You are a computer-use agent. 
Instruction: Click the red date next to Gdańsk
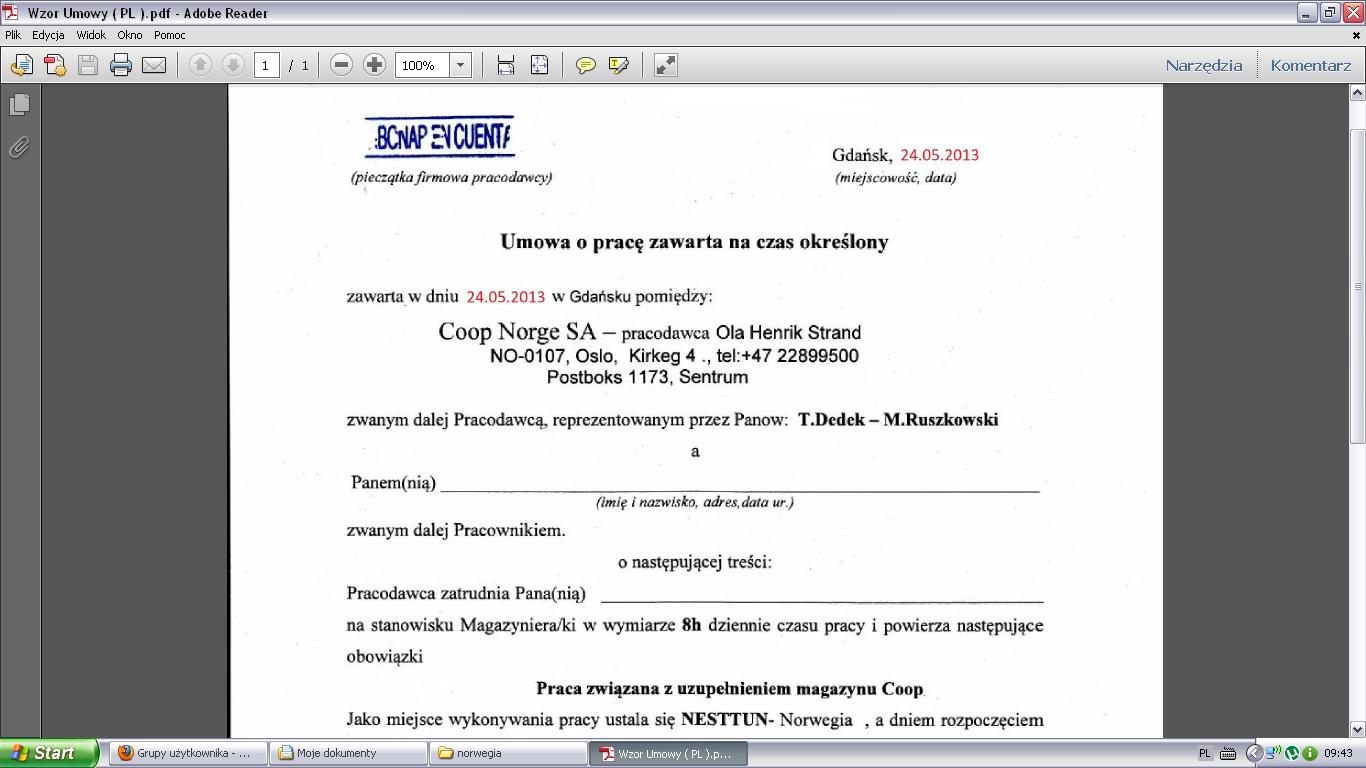tap(940, 155)
